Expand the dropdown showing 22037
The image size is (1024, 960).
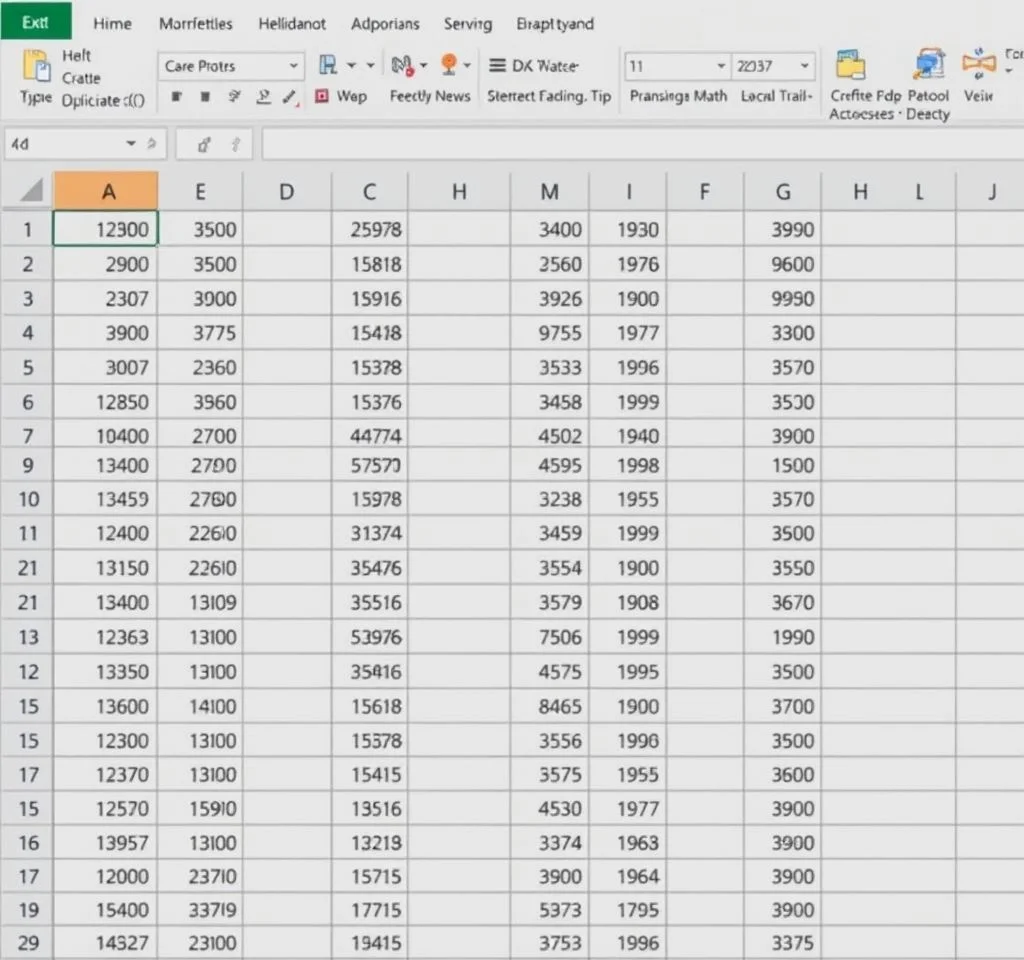click(803, 66)
